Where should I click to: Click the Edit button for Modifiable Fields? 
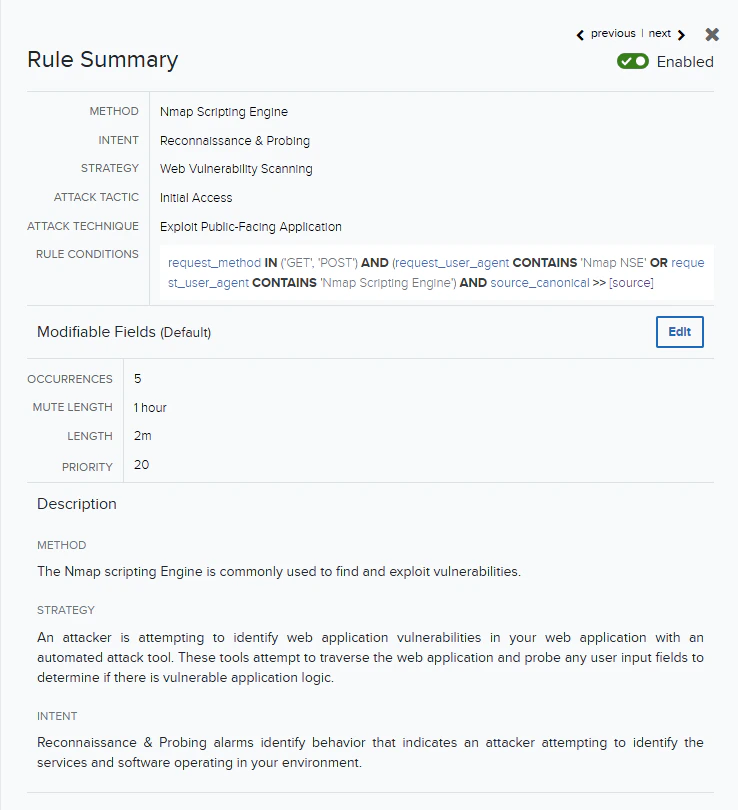[680, 332]
